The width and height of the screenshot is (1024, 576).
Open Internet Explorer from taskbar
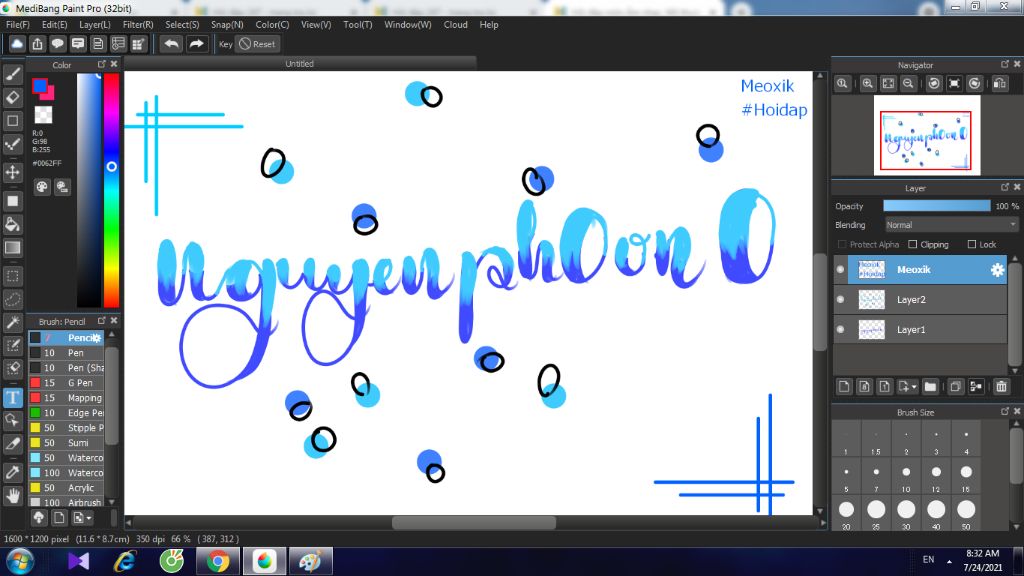[124, 561]
